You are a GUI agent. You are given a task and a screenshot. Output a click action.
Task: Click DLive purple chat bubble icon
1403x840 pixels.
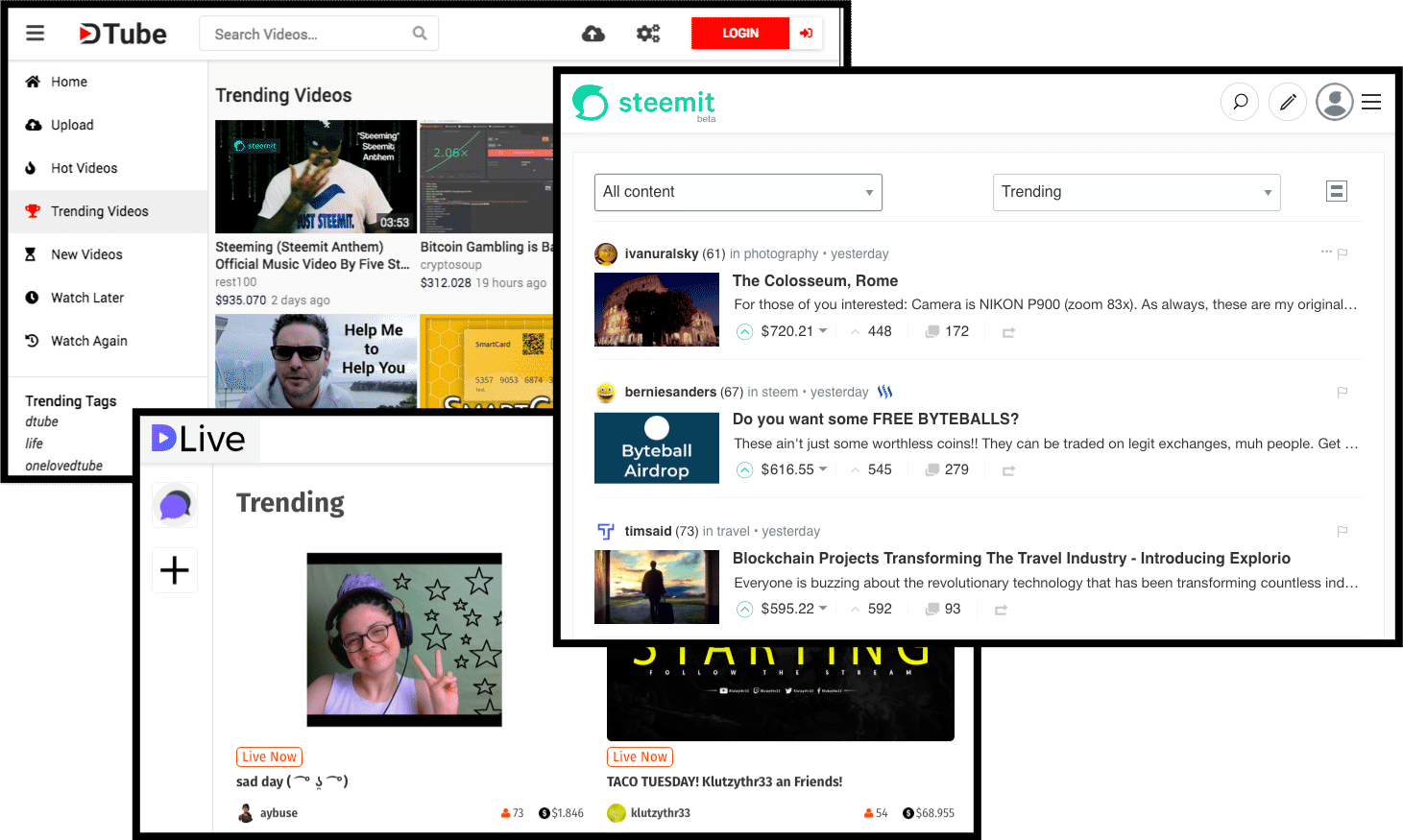(175, 505)
